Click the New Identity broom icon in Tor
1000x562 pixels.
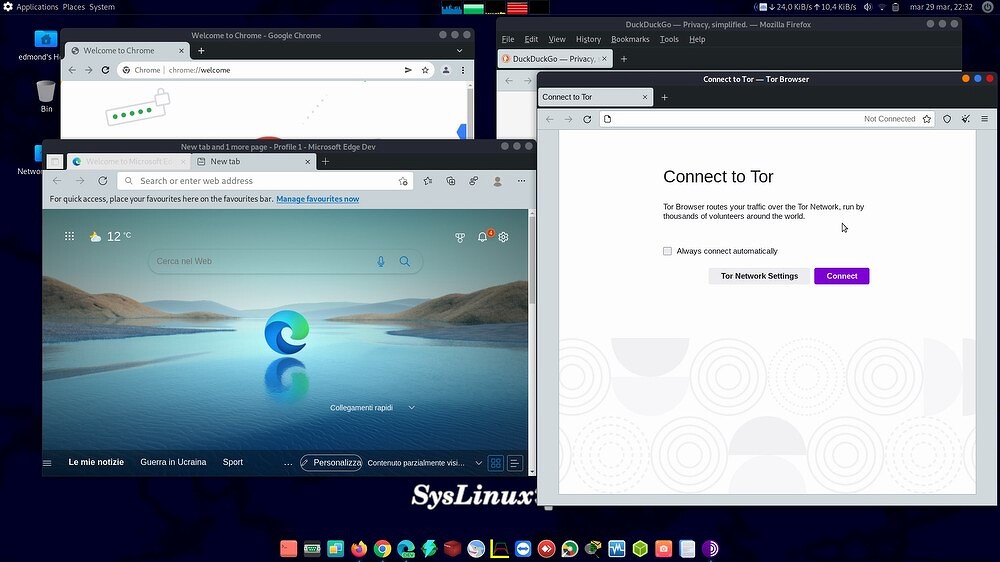[x=966, y=119]
